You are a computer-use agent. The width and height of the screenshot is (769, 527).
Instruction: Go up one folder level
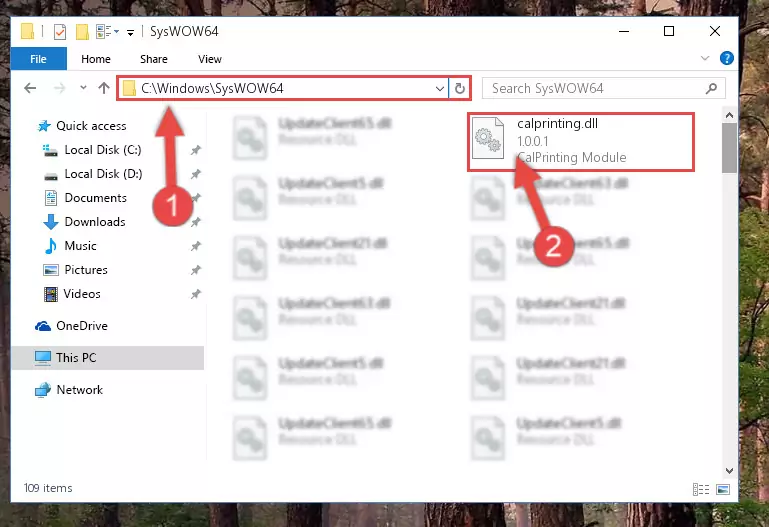click(103, 88)
